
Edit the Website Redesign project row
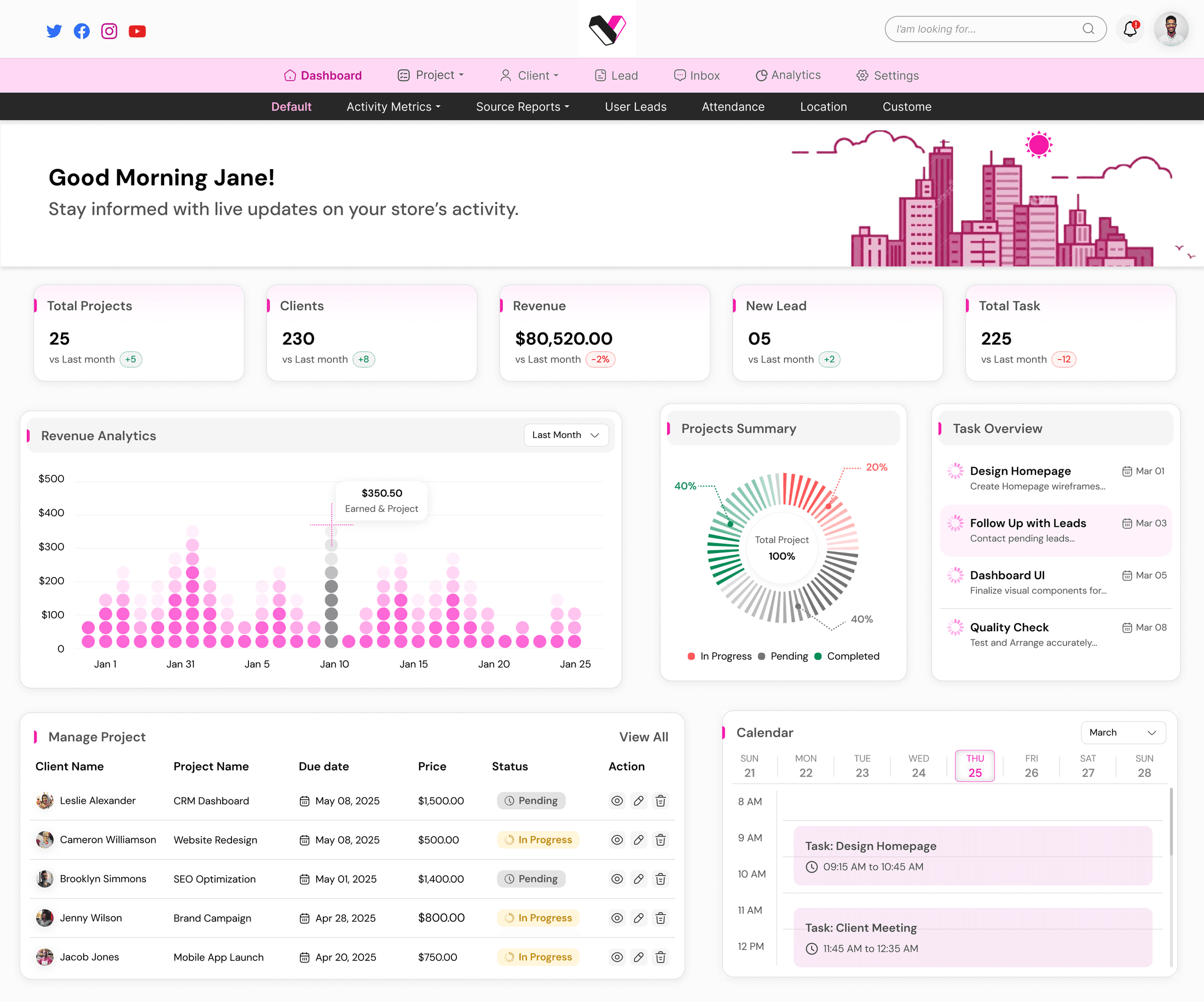click(x=639, y=840)
